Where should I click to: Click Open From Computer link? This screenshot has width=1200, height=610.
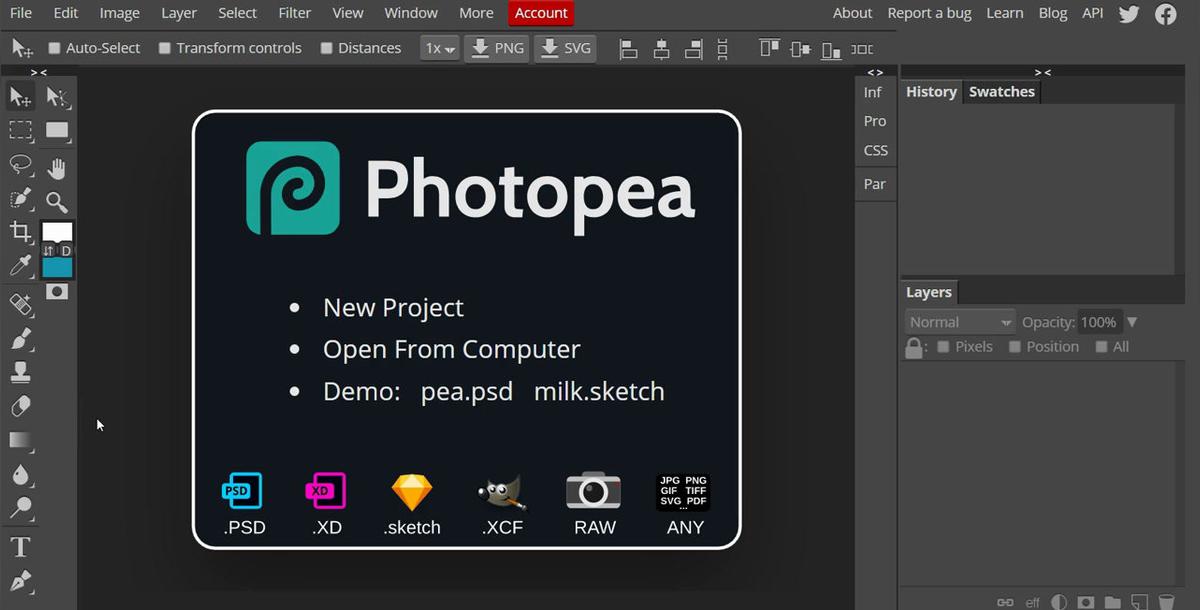coord(451,349)
